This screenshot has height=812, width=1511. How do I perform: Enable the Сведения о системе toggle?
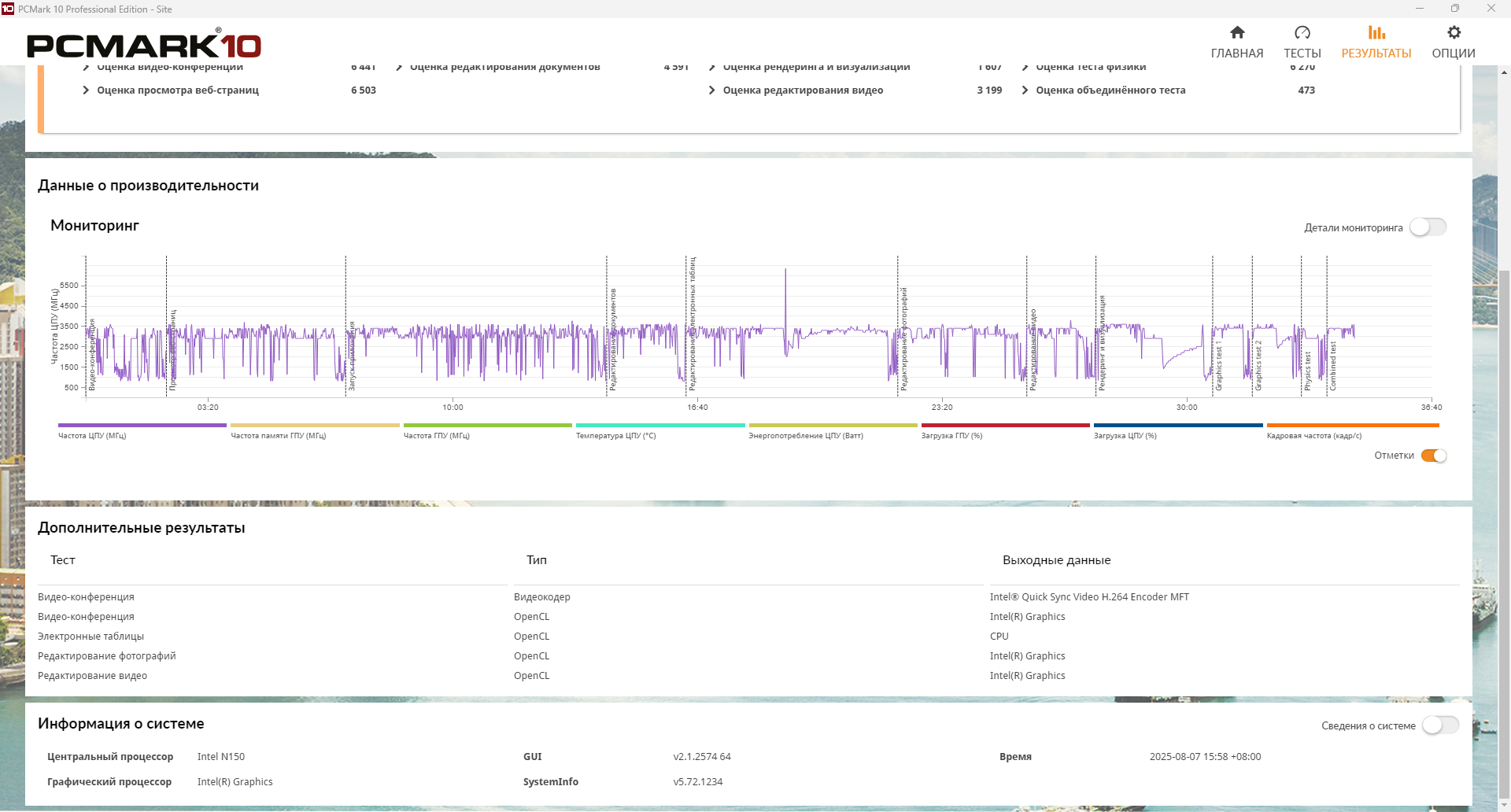(x=1439, y=725)
